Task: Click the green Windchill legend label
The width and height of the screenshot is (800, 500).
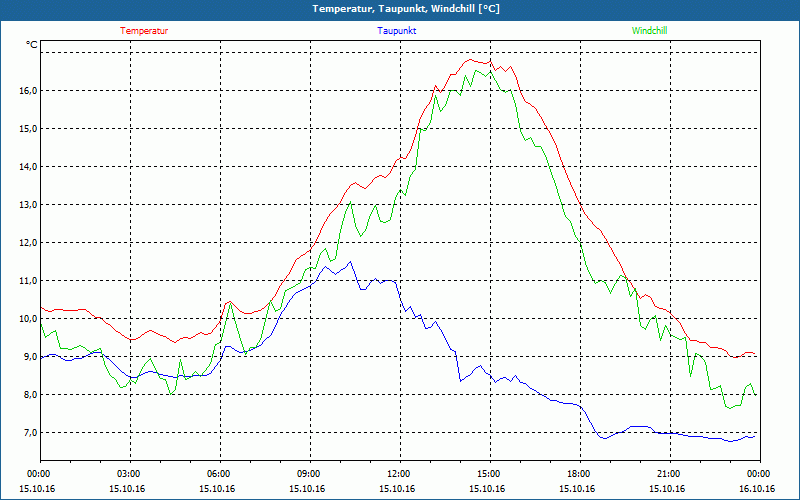Action: tap(649, 31)
